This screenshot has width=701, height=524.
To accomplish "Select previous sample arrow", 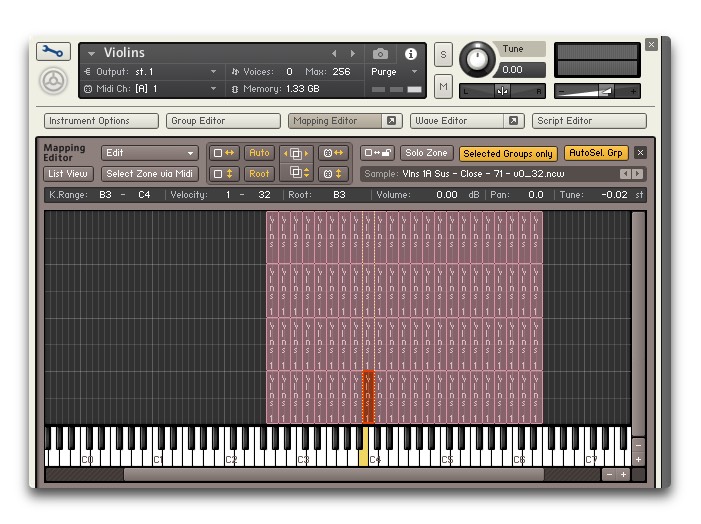I will 625,174.
